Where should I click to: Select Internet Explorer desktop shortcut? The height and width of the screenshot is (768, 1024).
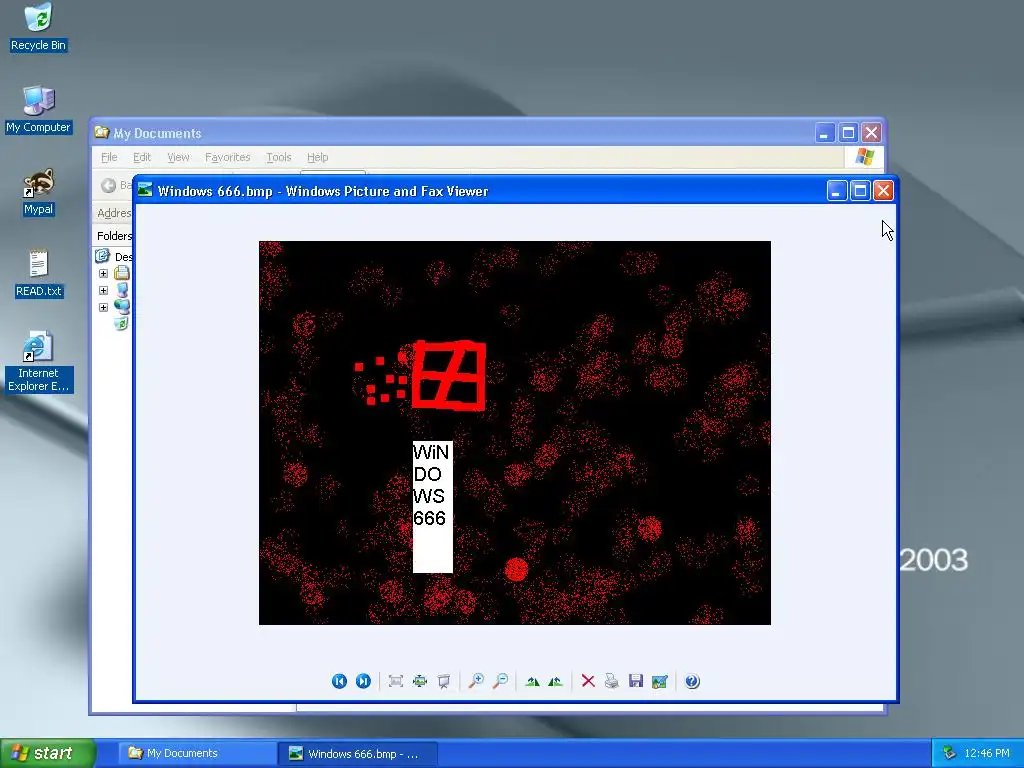[x=39, y=362]
